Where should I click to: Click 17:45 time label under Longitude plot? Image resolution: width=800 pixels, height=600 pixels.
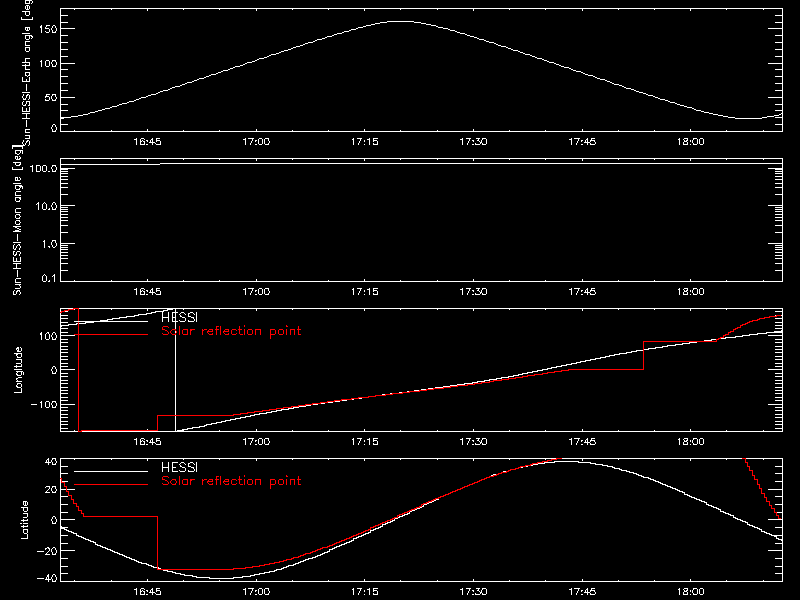pyautogui.click(x=582, y=441)
